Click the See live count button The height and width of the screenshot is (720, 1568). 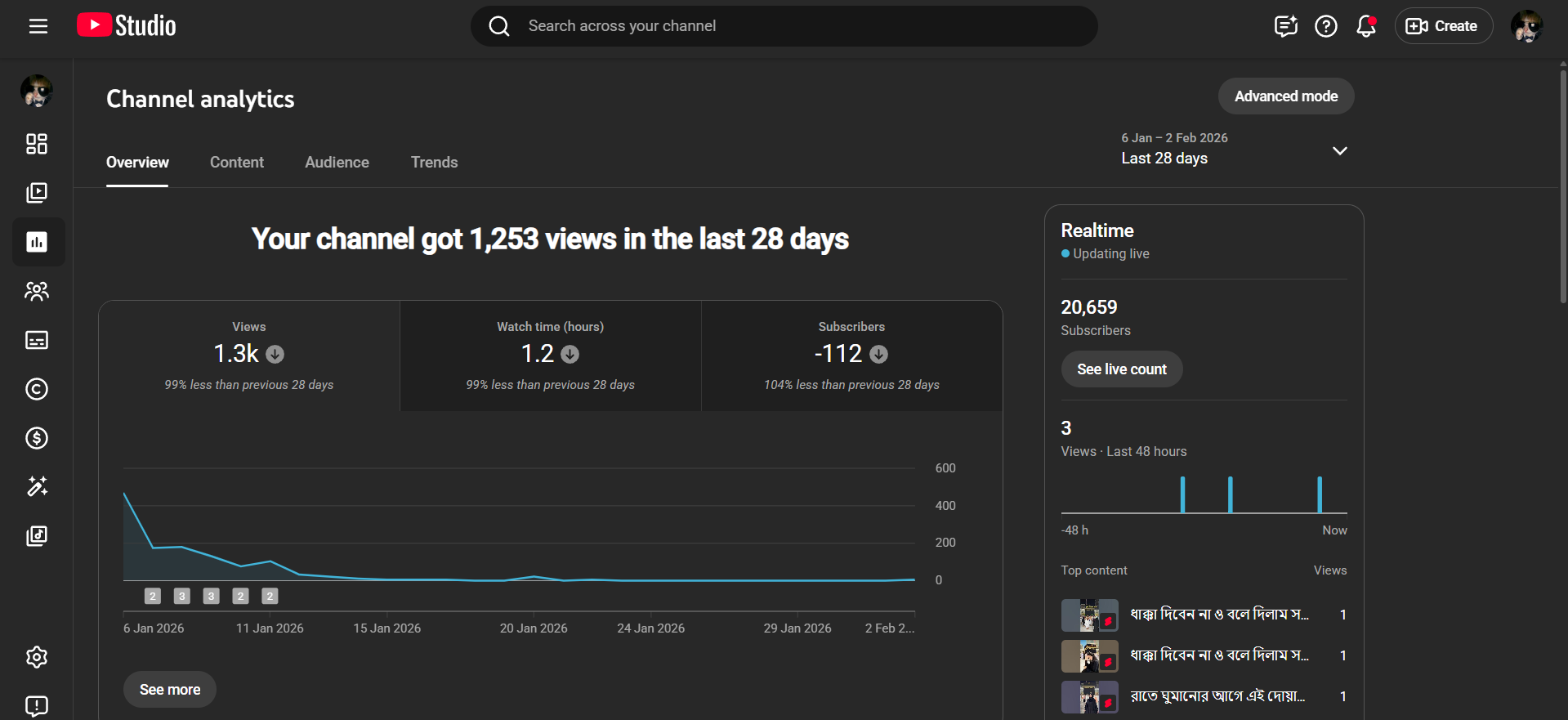pyautogui.click(x=1121, y=369)
